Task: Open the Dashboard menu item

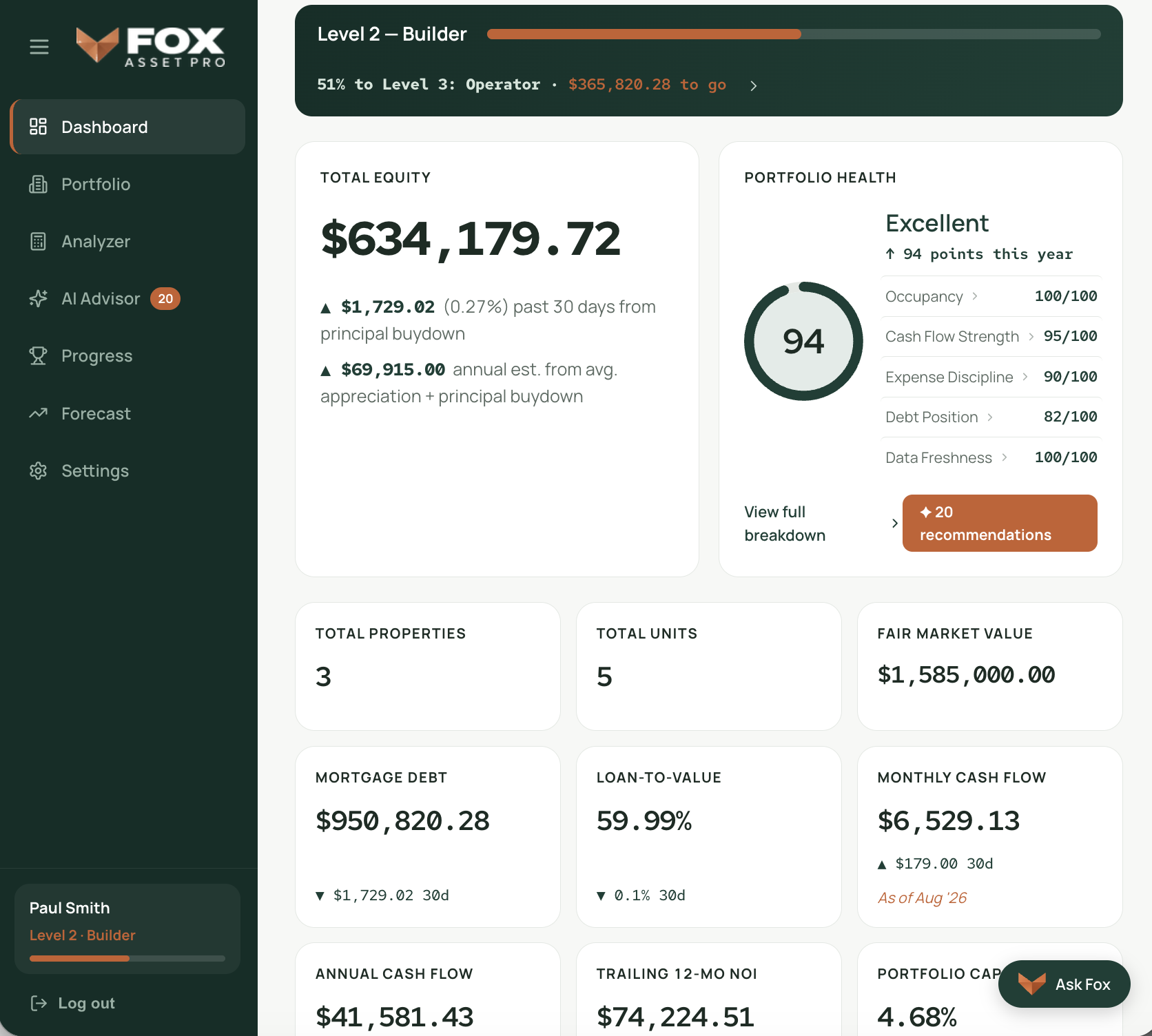Action: [x=128, y=127]
